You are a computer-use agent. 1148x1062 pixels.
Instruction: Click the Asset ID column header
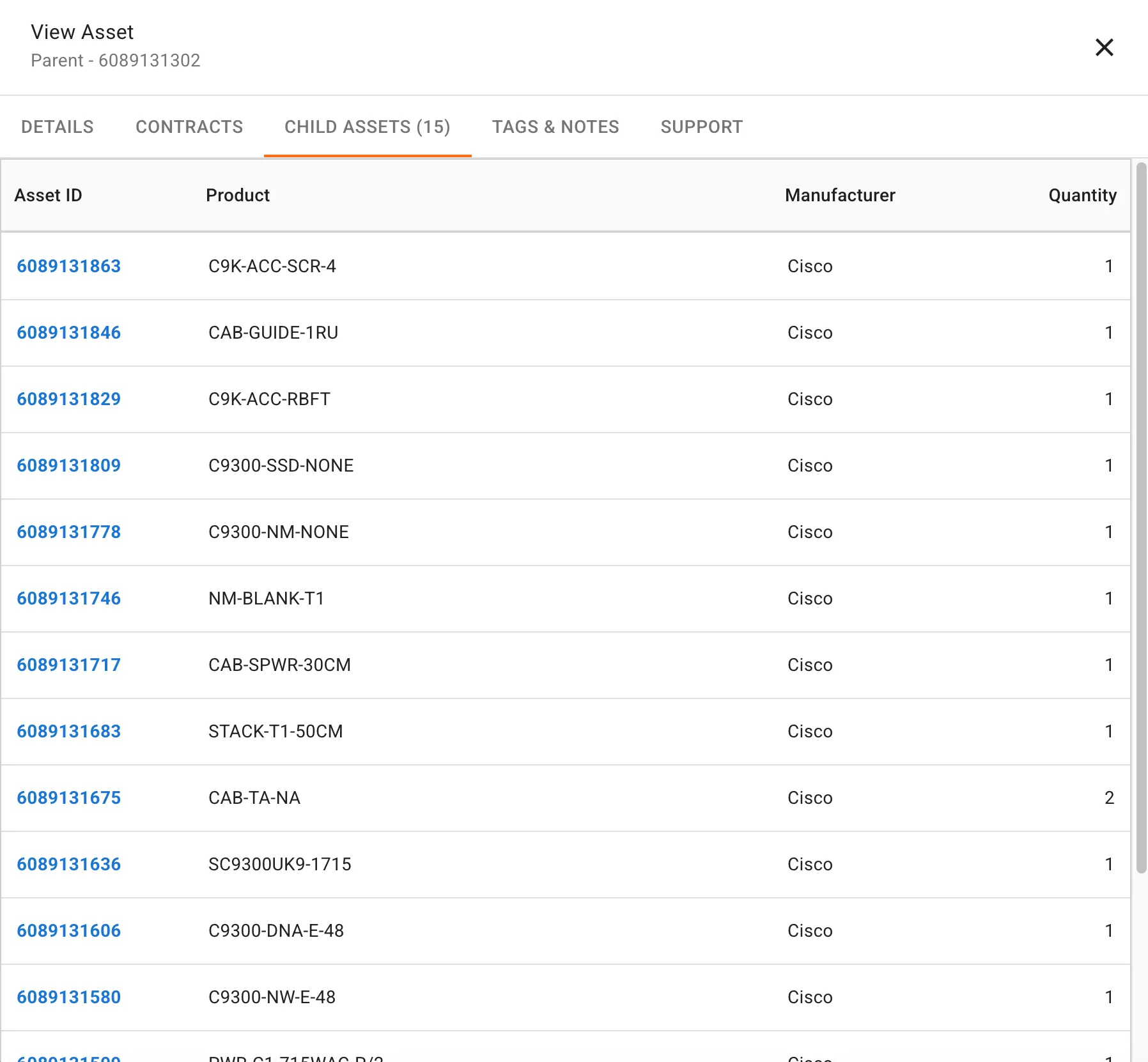49,195
